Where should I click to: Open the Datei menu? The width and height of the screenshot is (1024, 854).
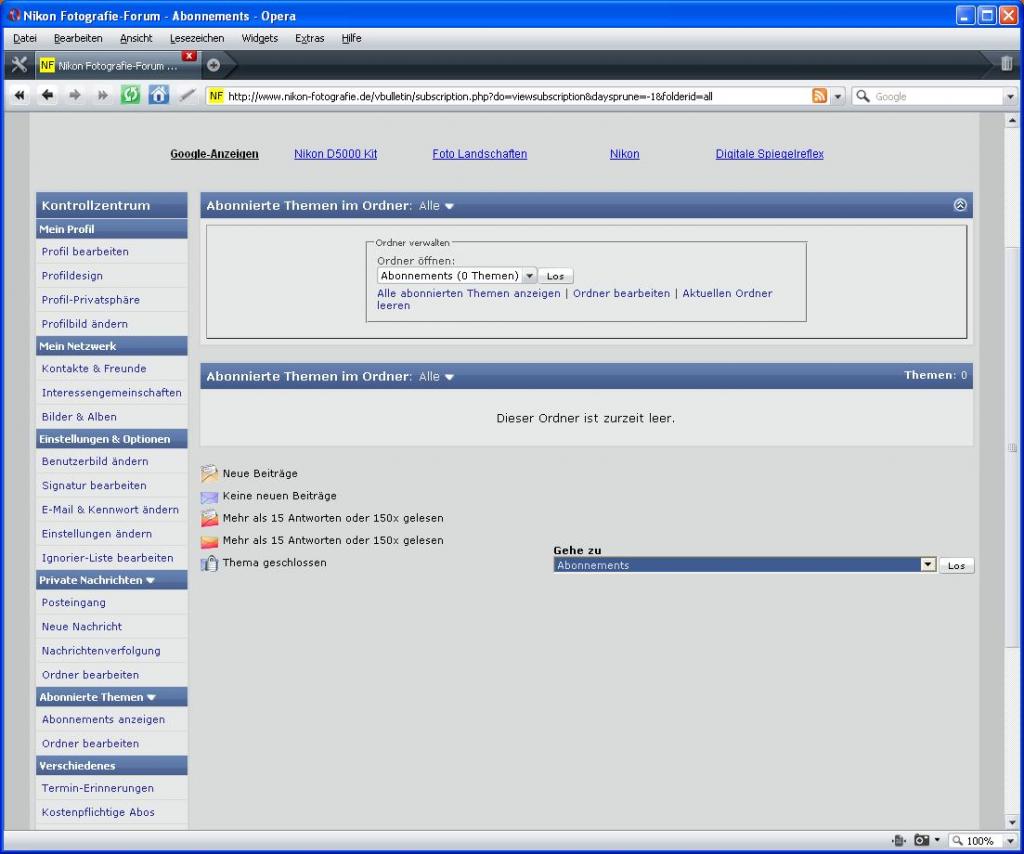[x=25, y=38]
